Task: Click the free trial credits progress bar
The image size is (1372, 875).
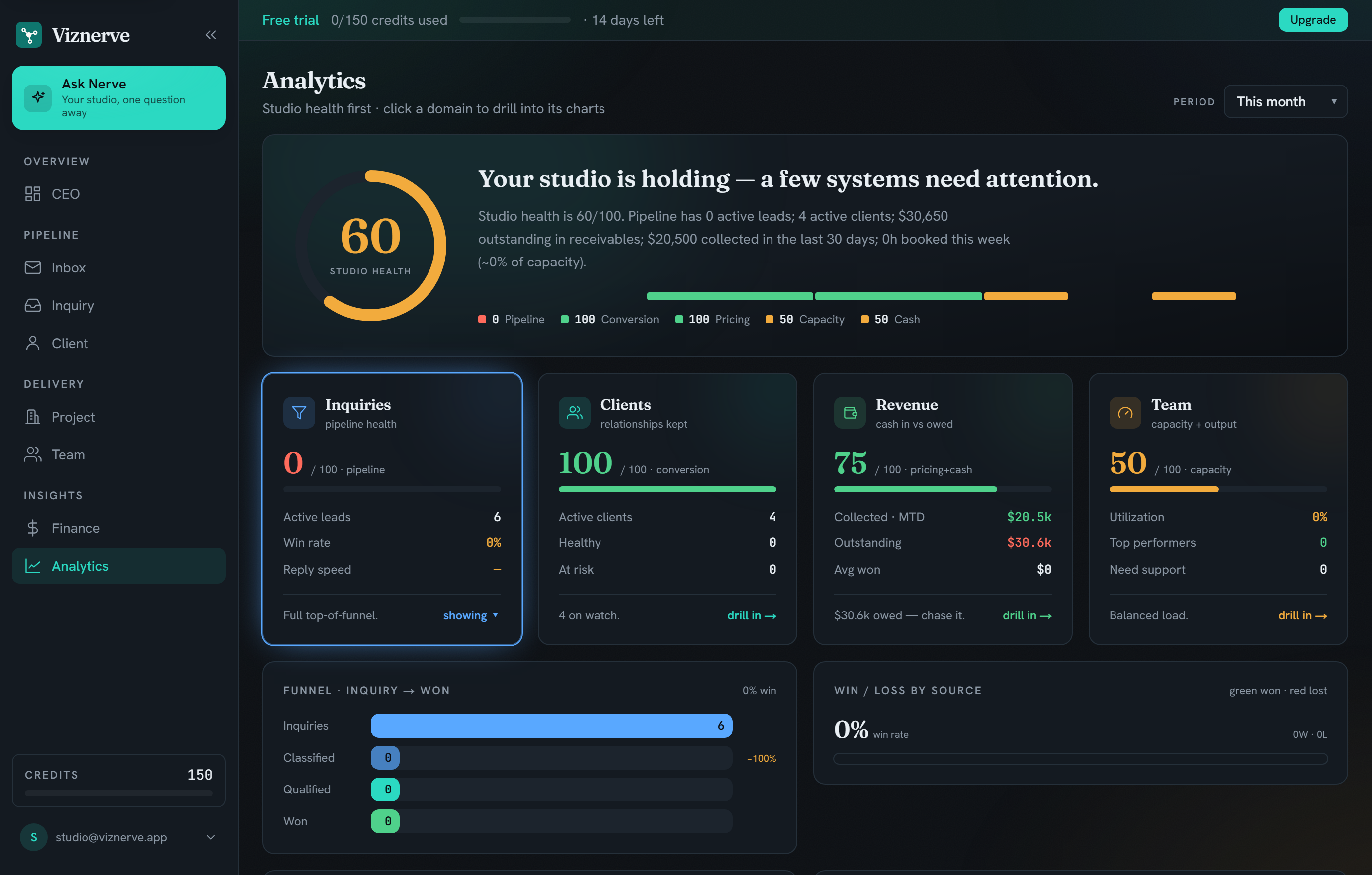Action: coord(514,20)
